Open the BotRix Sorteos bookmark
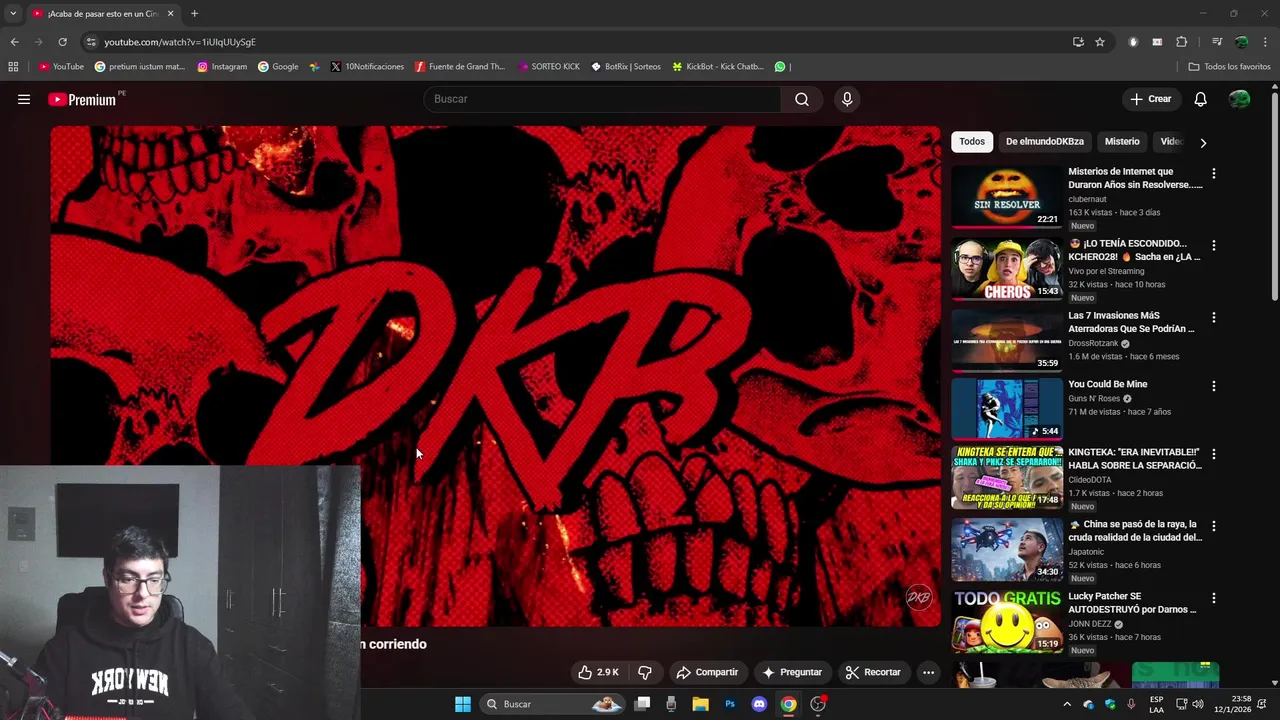The image size is (1280, 720). tap(626, 67)
